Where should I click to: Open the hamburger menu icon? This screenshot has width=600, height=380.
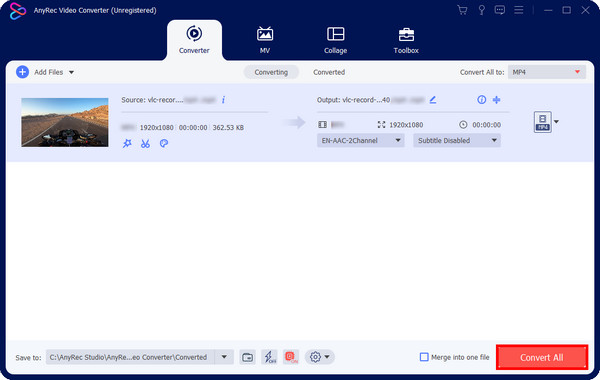pos(518,10)
